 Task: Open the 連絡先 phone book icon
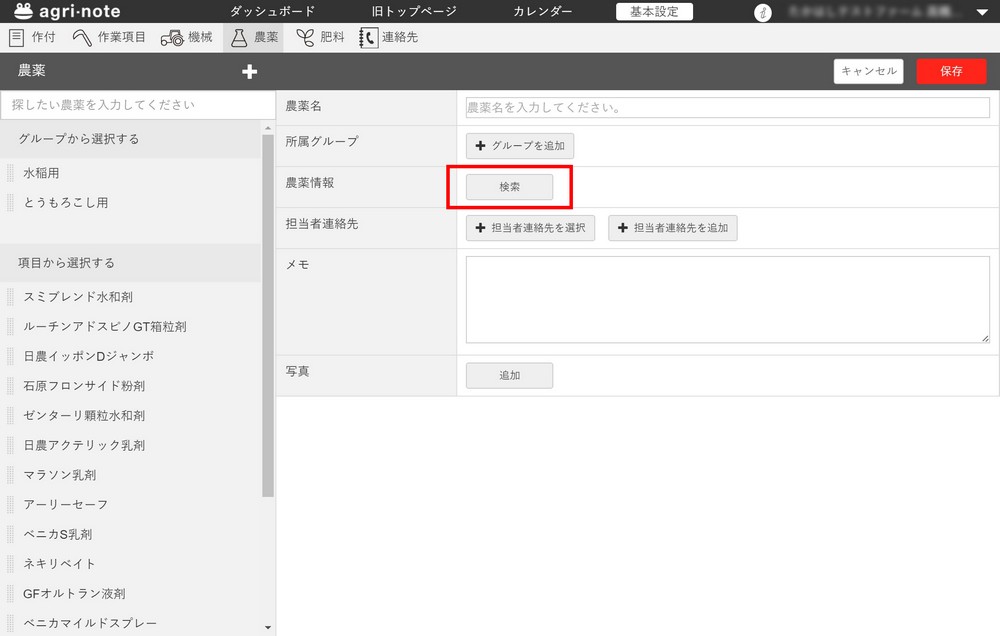[x=368, y=38]
